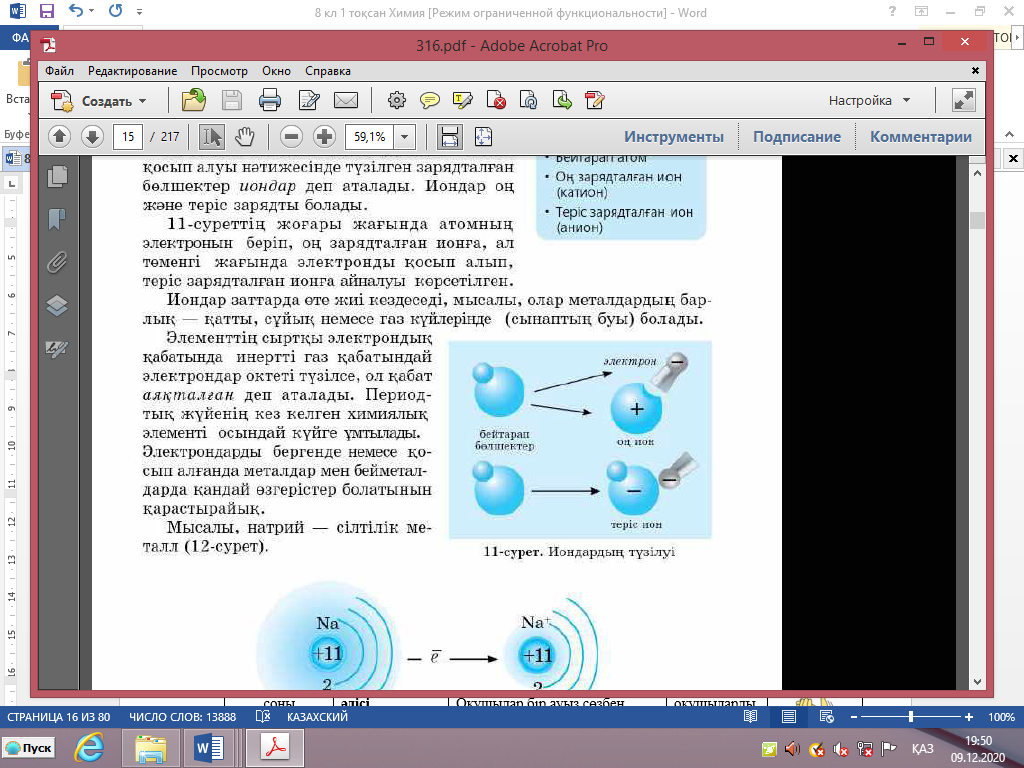
Task: Open the Редактирование menu
Action: click(132, 71)
